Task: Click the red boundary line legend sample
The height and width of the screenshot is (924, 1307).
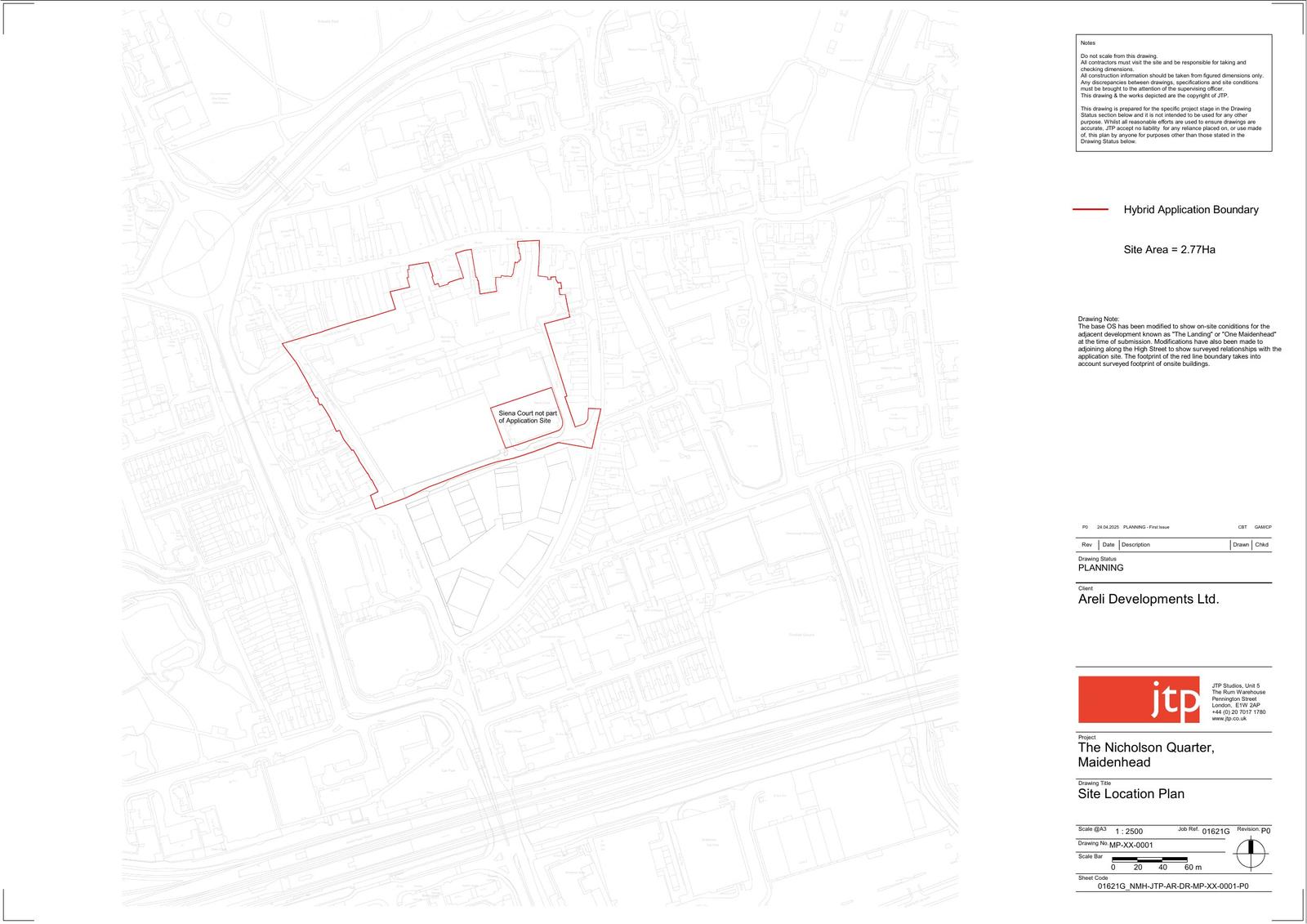Action: tap(1090, 210)
